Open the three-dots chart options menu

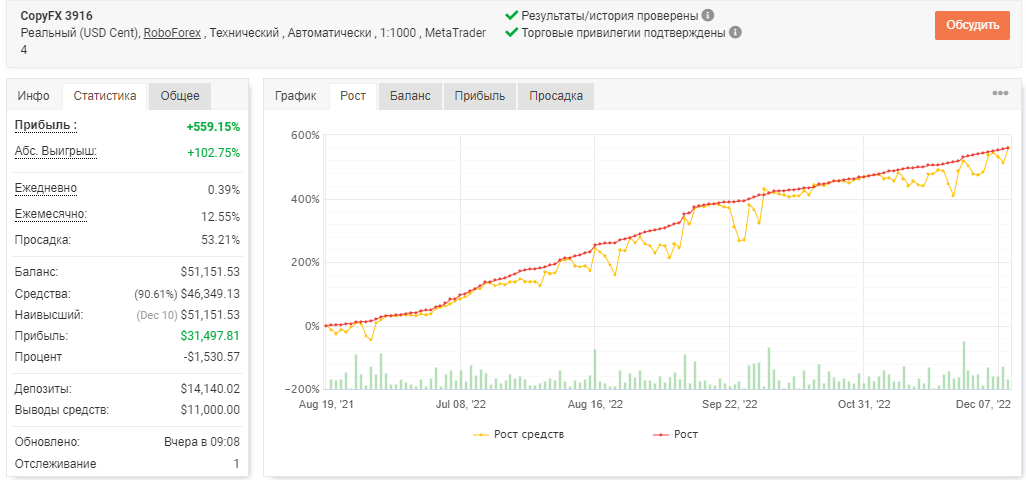point(1000,93)
